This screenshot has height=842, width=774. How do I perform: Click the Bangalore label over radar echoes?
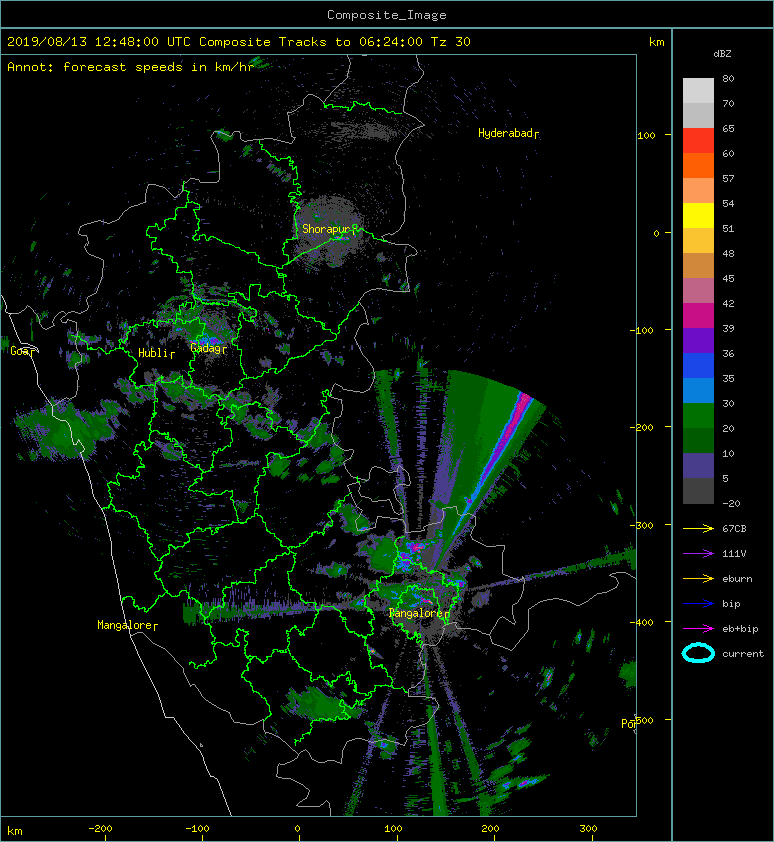[x=417, y=613]
